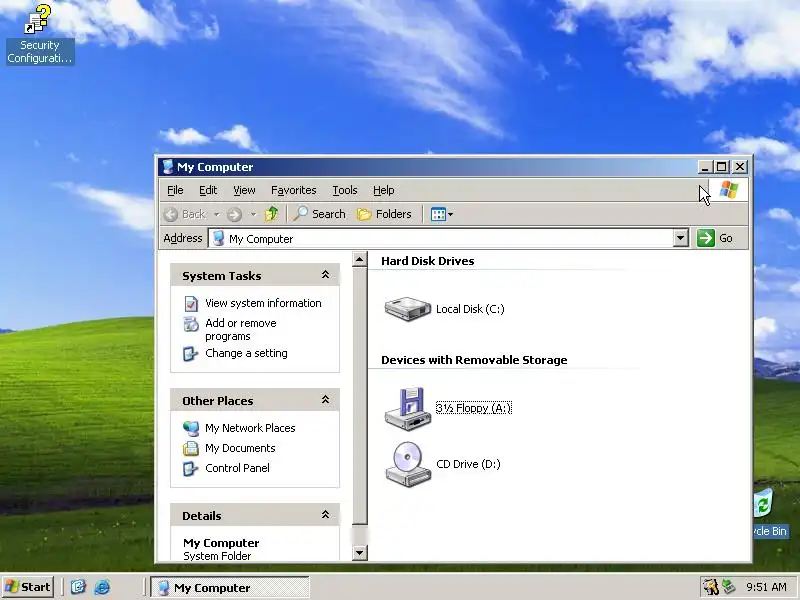Open the File menu
800x600 pixels.
pyautogui.click(x=175, y=190)
